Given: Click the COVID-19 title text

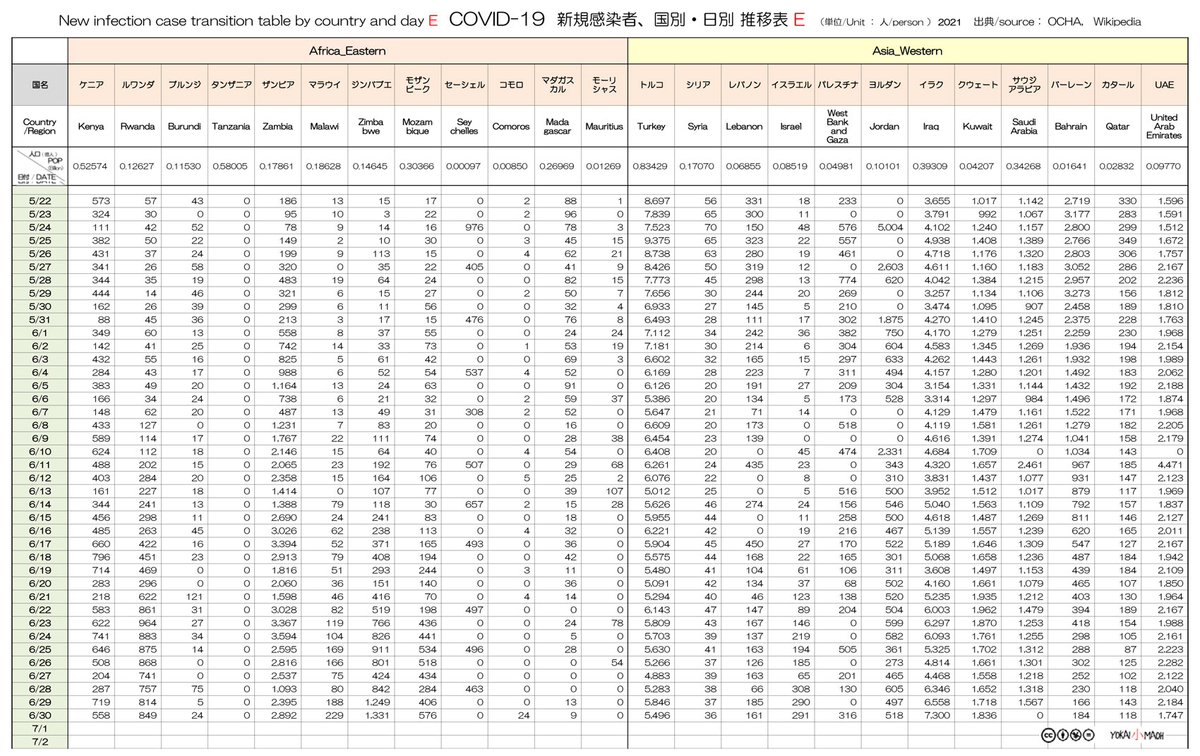Looking at the screenshot, I should point(498,20).
